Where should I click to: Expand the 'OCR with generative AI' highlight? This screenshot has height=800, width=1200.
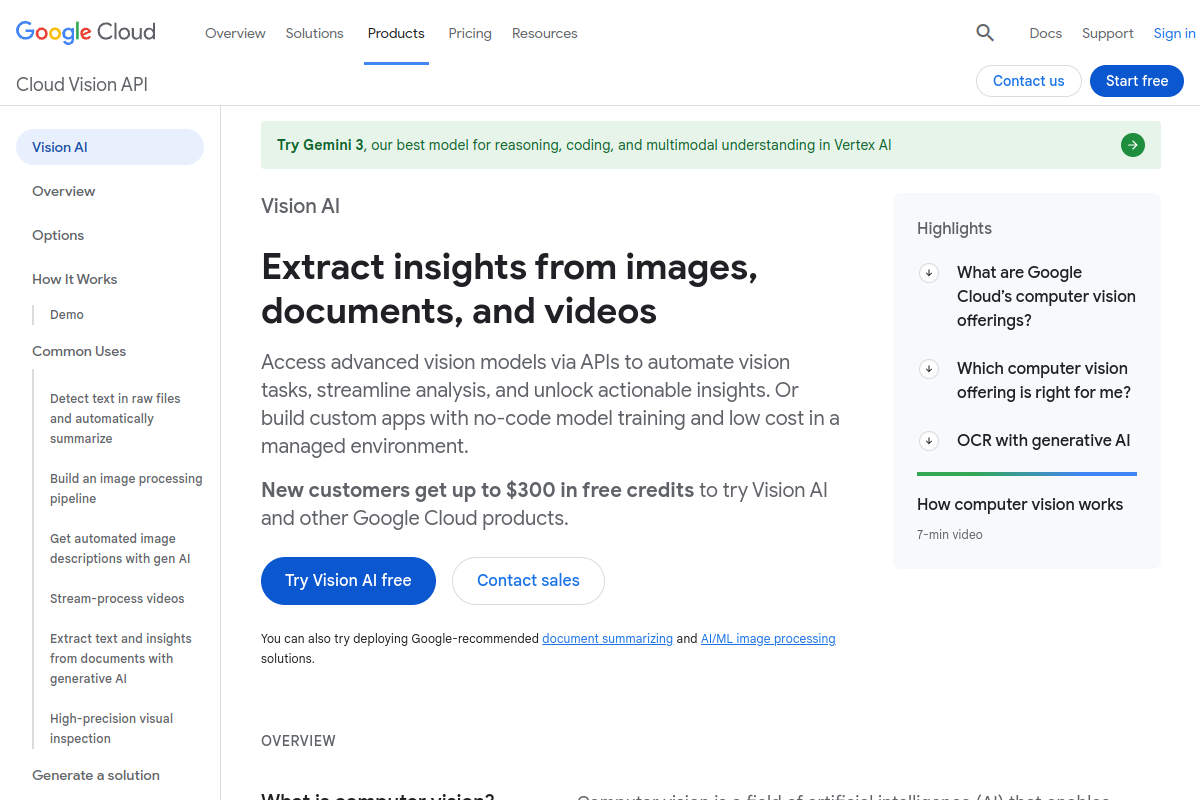[1042, 440]
